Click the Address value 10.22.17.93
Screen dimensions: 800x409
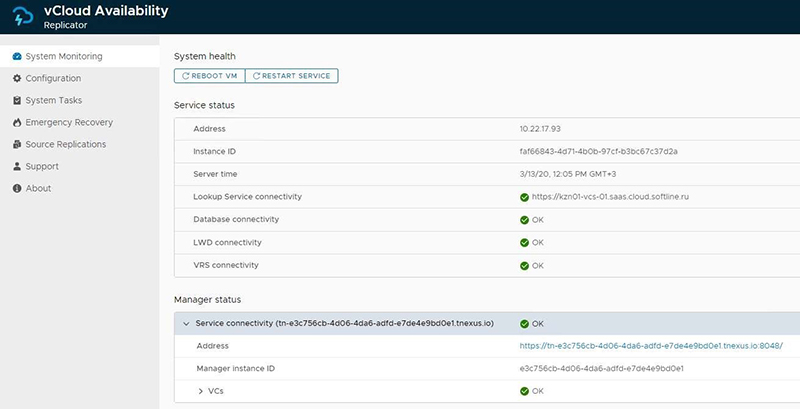[x=540, y=129]
